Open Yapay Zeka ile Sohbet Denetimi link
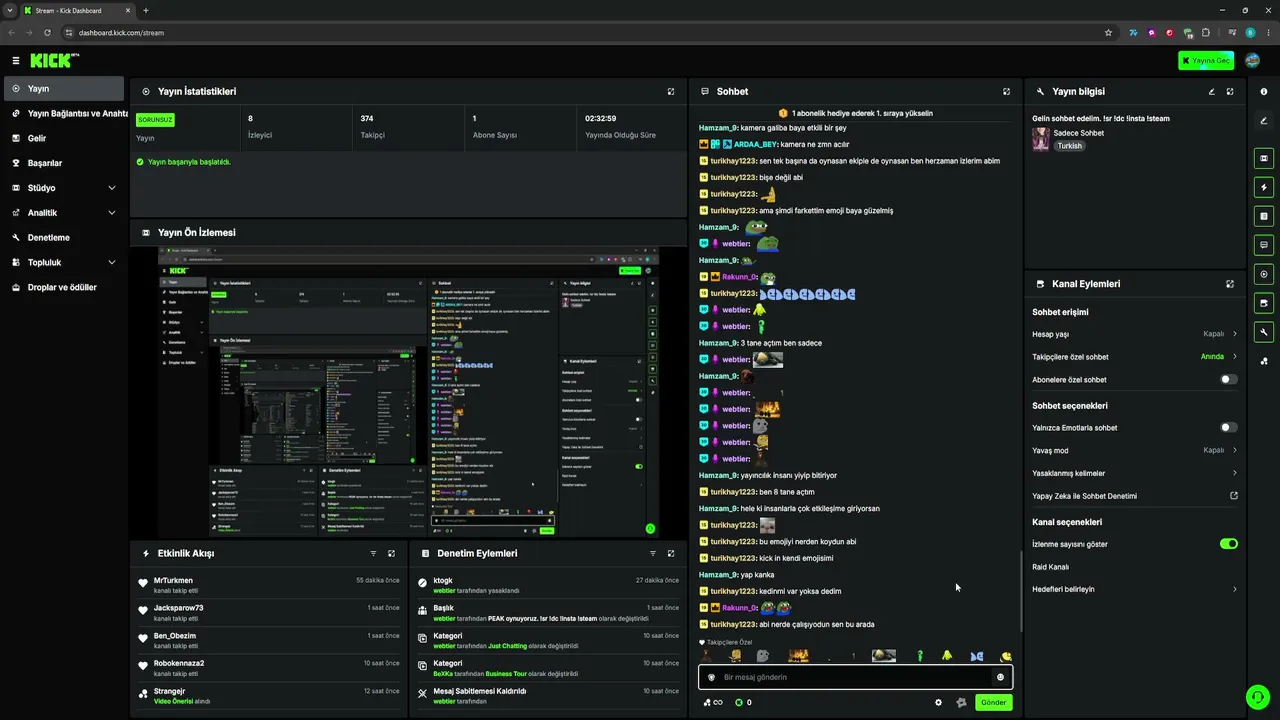Screen dimensions: 1280x720 (x=1135, y=496)
